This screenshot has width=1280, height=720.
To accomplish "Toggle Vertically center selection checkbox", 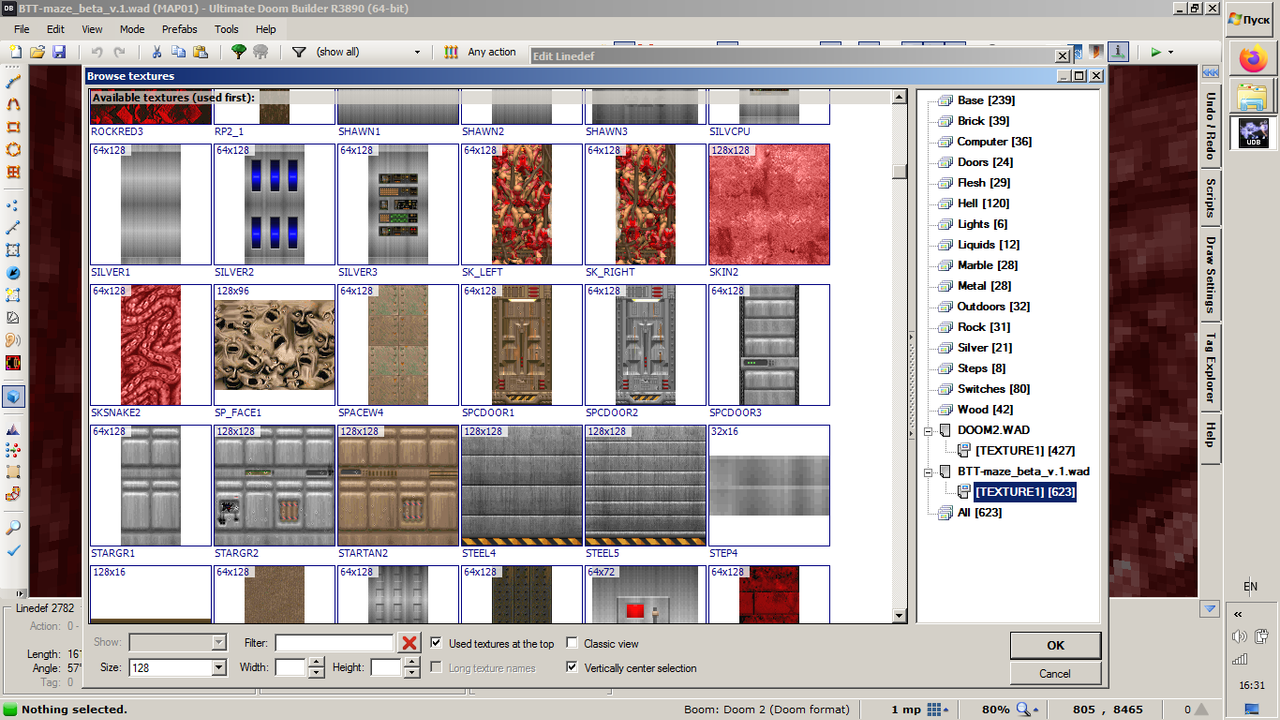I will [x=572, y=667].
